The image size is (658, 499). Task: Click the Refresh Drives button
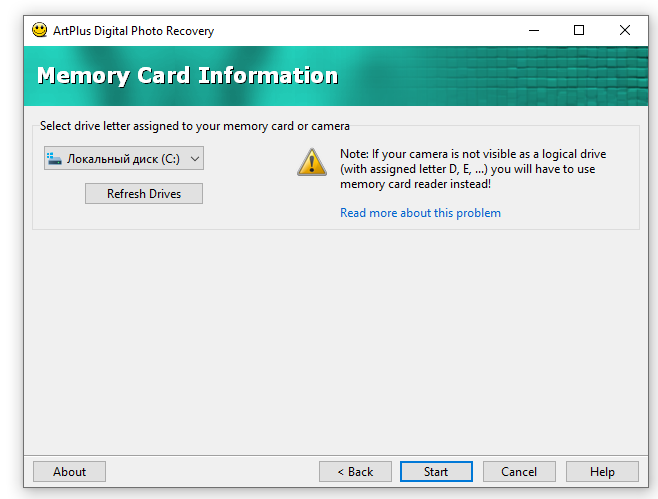click(144, 193)
